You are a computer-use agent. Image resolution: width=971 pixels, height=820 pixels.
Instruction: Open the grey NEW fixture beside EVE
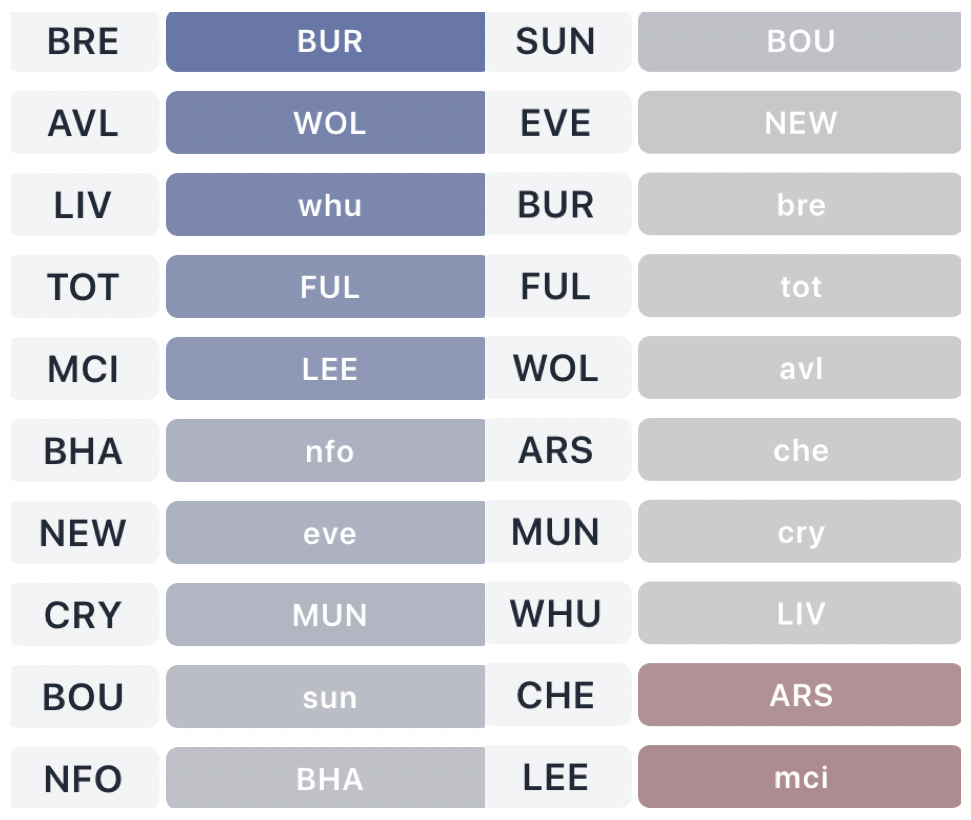tap(800, 123)
